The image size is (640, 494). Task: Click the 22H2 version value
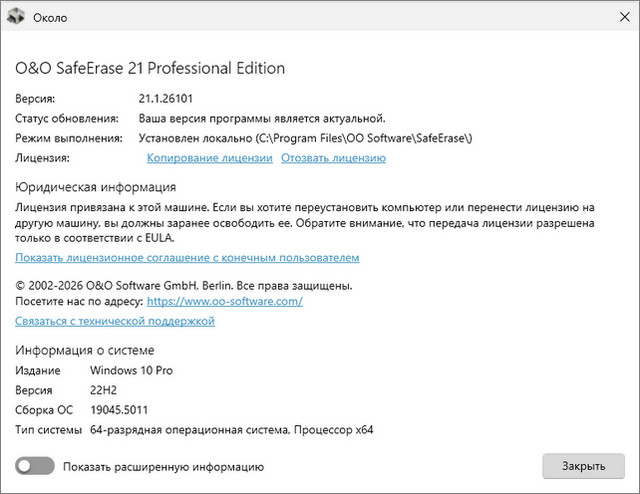[105, 390]
